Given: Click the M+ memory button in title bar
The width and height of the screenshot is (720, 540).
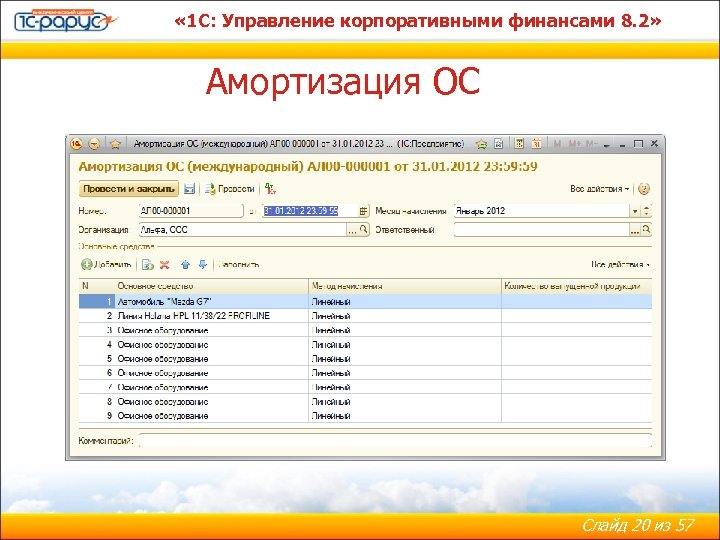Looking at the screenshot, I should [575, 144].
